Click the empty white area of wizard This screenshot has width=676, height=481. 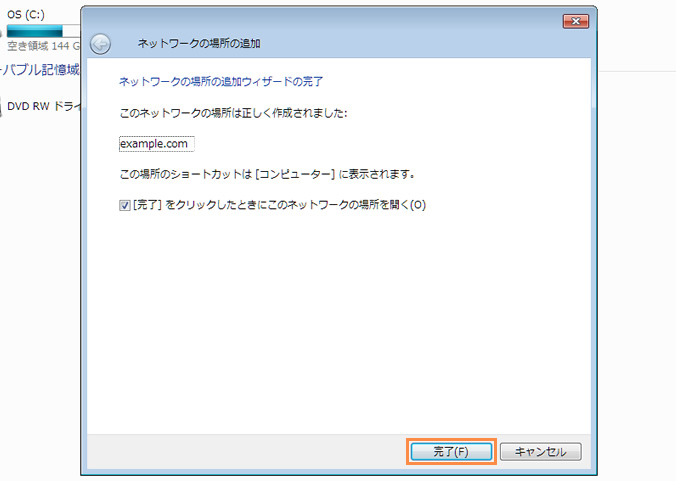(x=340, y=320)
